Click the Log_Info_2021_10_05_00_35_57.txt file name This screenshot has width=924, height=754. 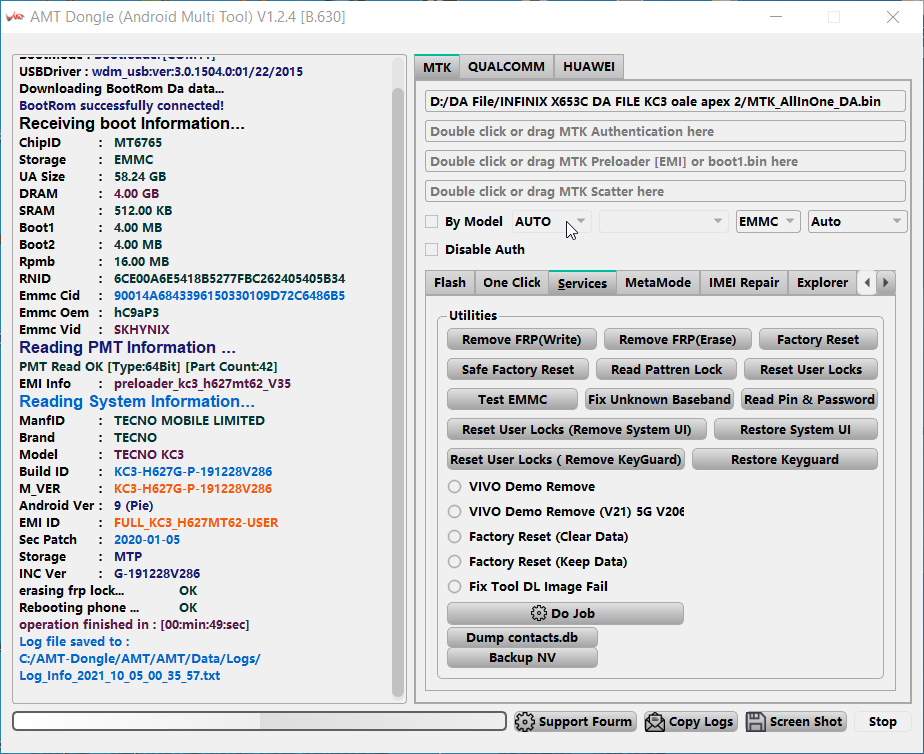[x=120, y=676]
